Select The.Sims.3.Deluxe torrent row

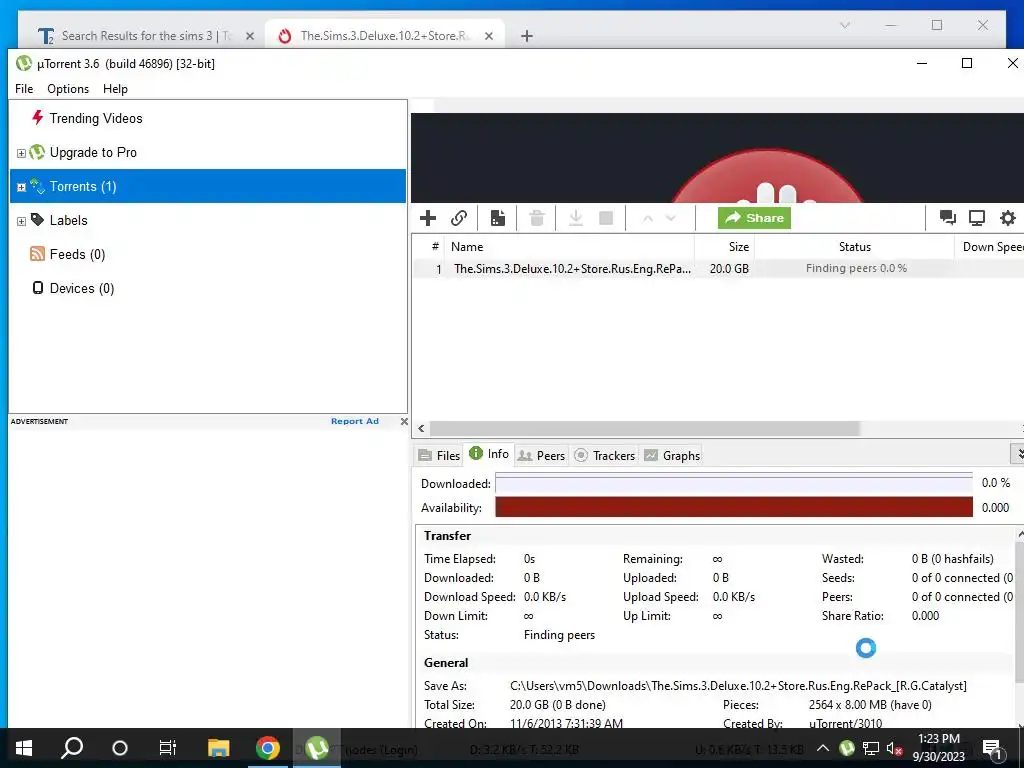(x=718, y=268)
